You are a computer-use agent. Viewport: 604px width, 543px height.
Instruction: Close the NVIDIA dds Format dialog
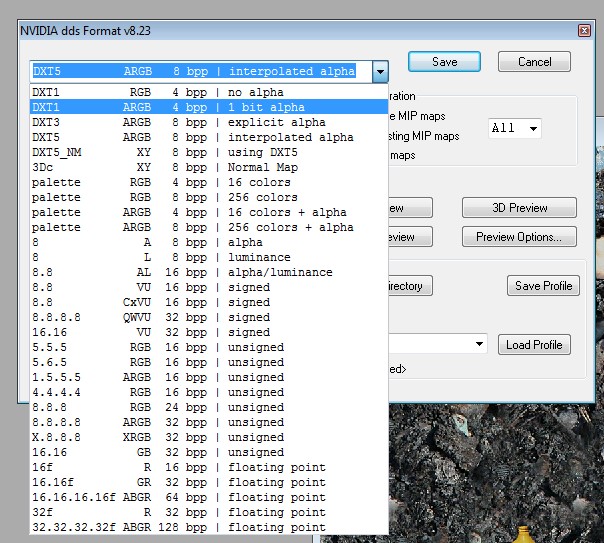click(584, 30)
